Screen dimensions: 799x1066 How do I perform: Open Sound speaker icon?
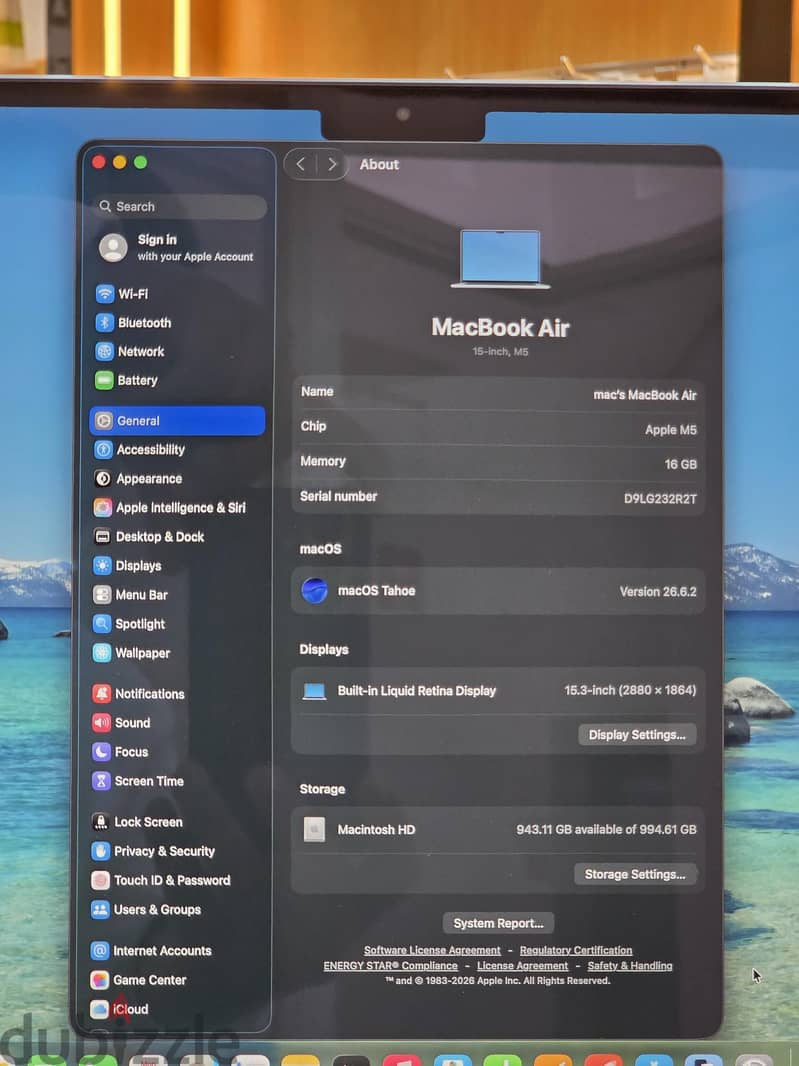pos(101,723)
